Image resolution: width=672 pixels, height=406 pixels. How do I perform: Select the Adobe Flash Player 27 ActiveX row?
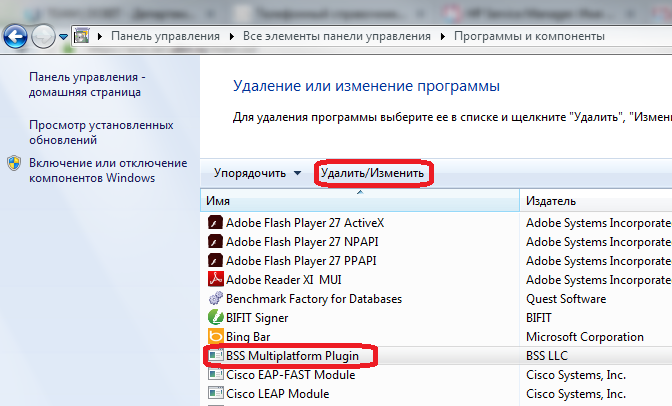tap(436, 223)
